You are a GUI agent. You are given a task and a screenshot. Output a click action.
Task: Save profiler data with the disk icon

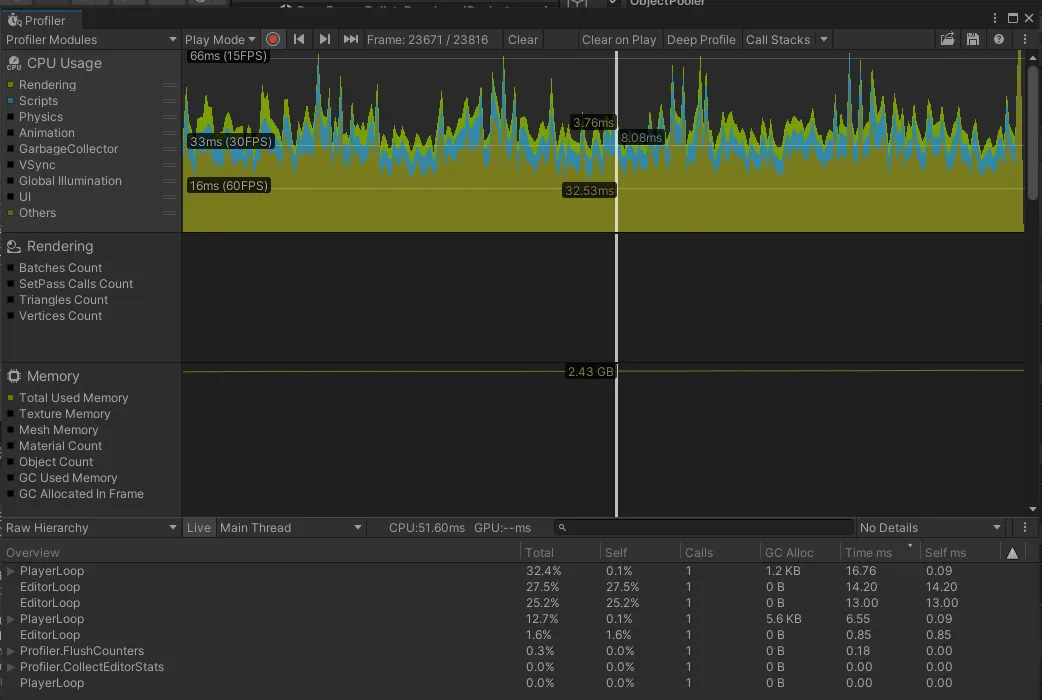pyautogui.click(x=972, y=40)
